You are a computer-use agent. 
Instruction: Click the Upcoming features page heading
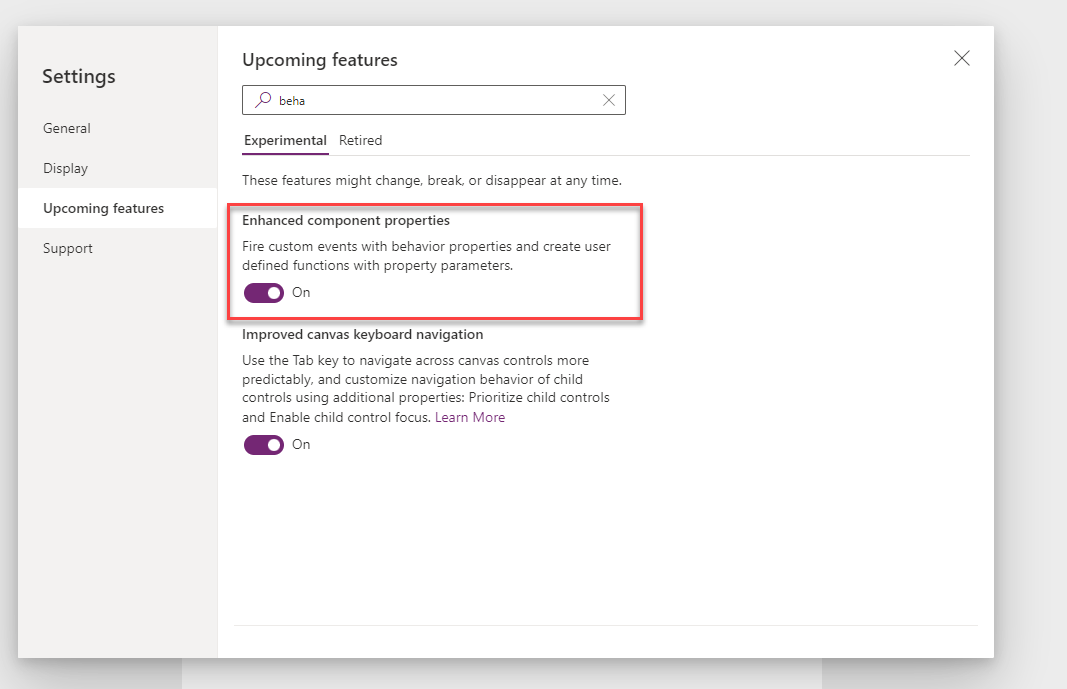pos(320,60)
